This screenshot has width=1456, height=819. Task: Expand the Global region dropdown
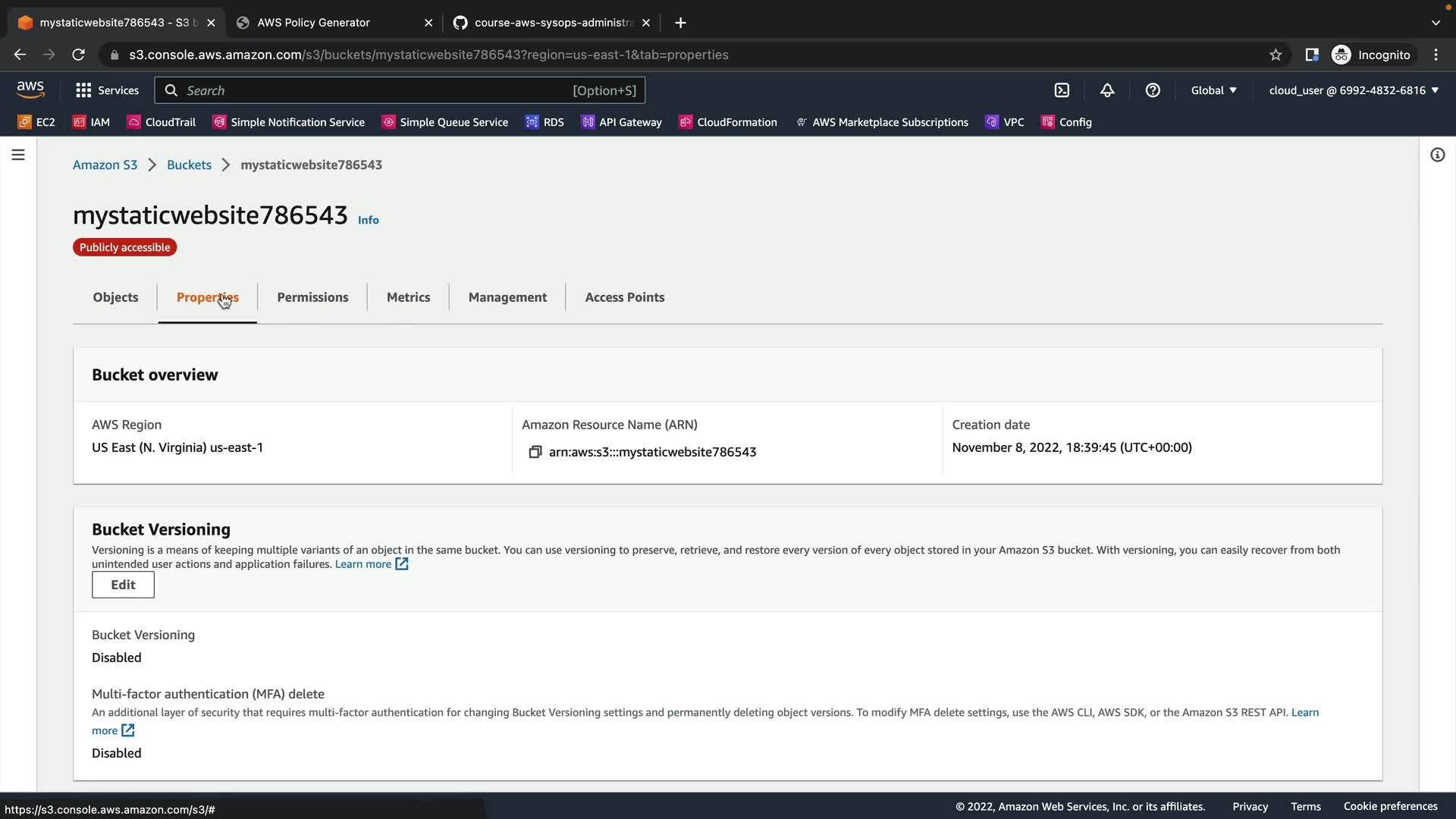[x=1213, y=90]
